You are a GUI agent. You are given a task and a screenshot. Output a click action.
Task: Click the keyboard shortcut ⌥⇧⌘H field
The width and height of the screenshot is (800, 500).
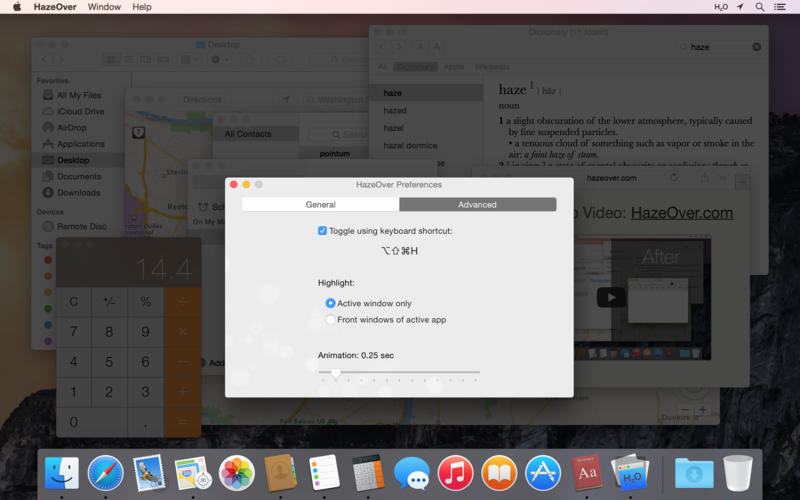pyautogui.click(x=399, y=251)
